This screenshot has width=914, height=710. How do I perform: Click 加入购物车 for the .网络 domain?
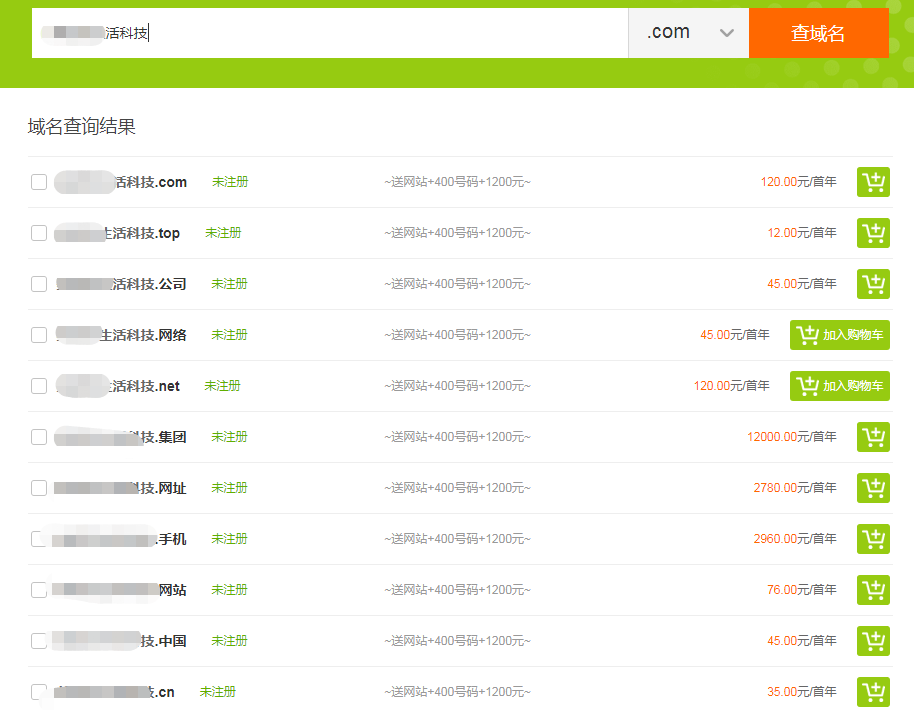point(840,335)
